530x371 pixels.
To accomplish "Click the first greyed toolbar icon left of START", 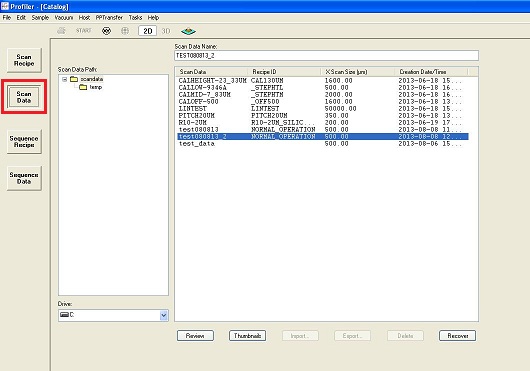I will tap(61, 31).
